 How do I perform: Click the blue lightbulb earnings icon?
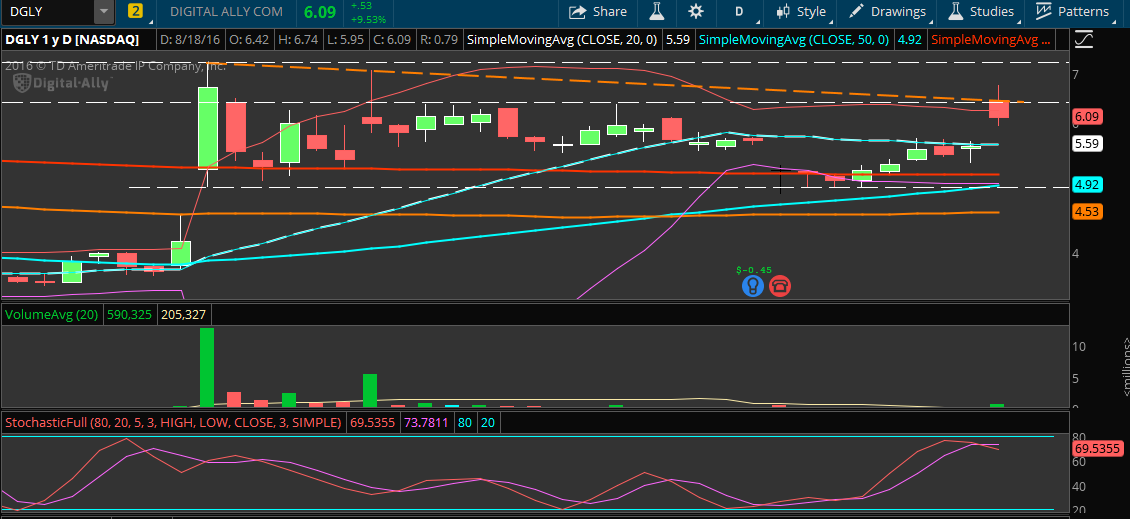752,286
